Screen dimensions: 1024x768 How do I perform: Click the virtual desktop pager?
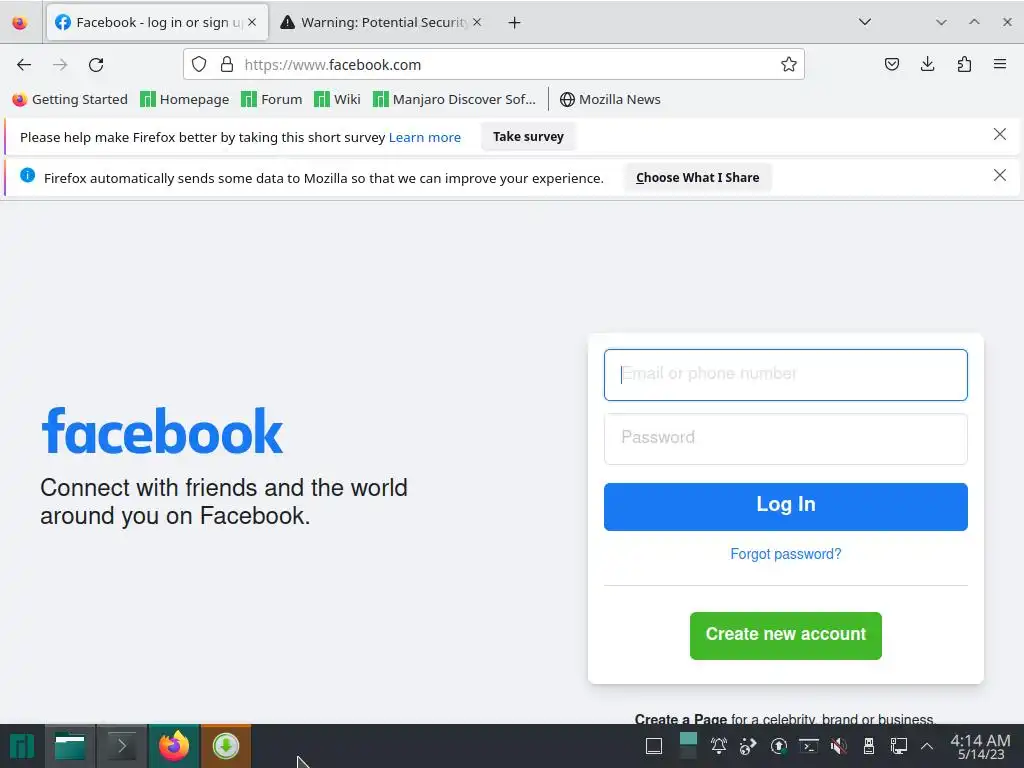[688, 746]
